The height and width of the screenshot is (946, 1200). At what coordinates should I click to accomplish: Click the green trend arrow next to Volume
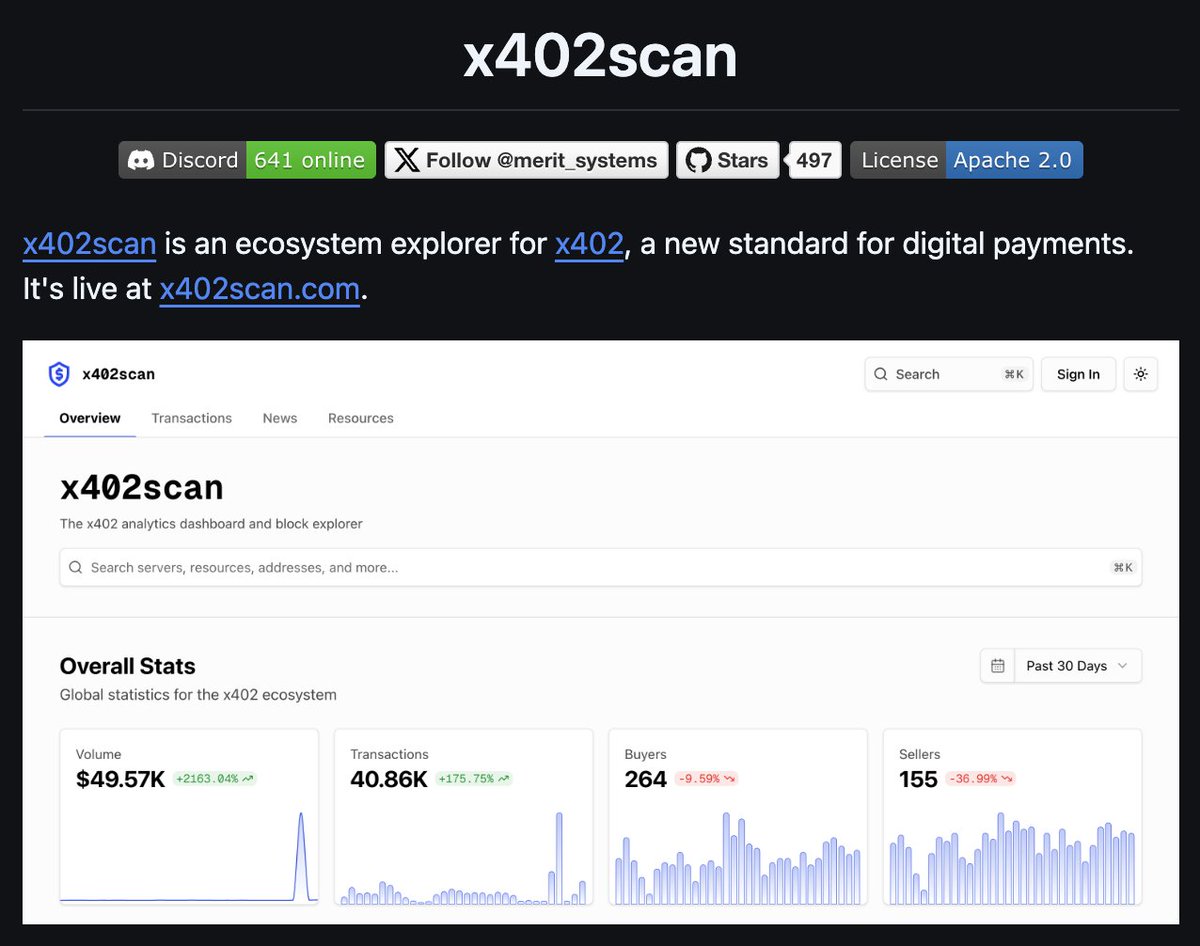tap(247, 779)
